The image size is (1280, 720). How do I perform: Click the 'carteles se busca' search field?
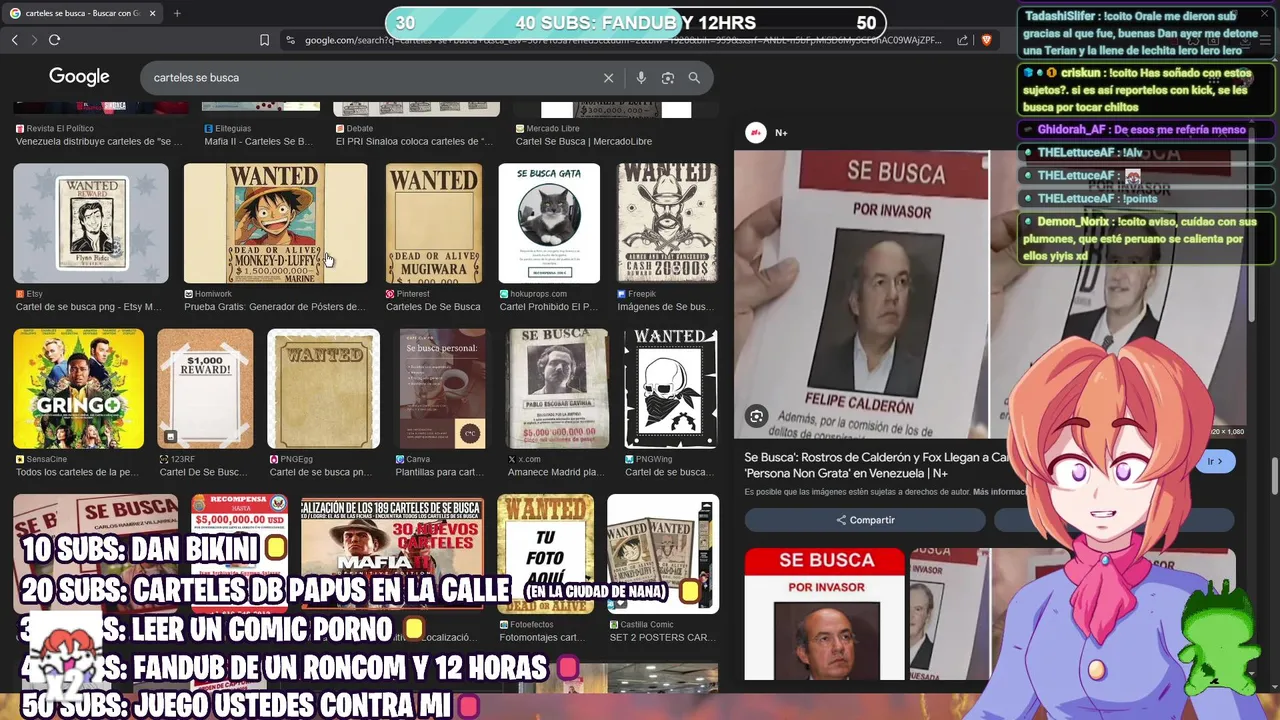pyautogui.click(x=370, y=77)
